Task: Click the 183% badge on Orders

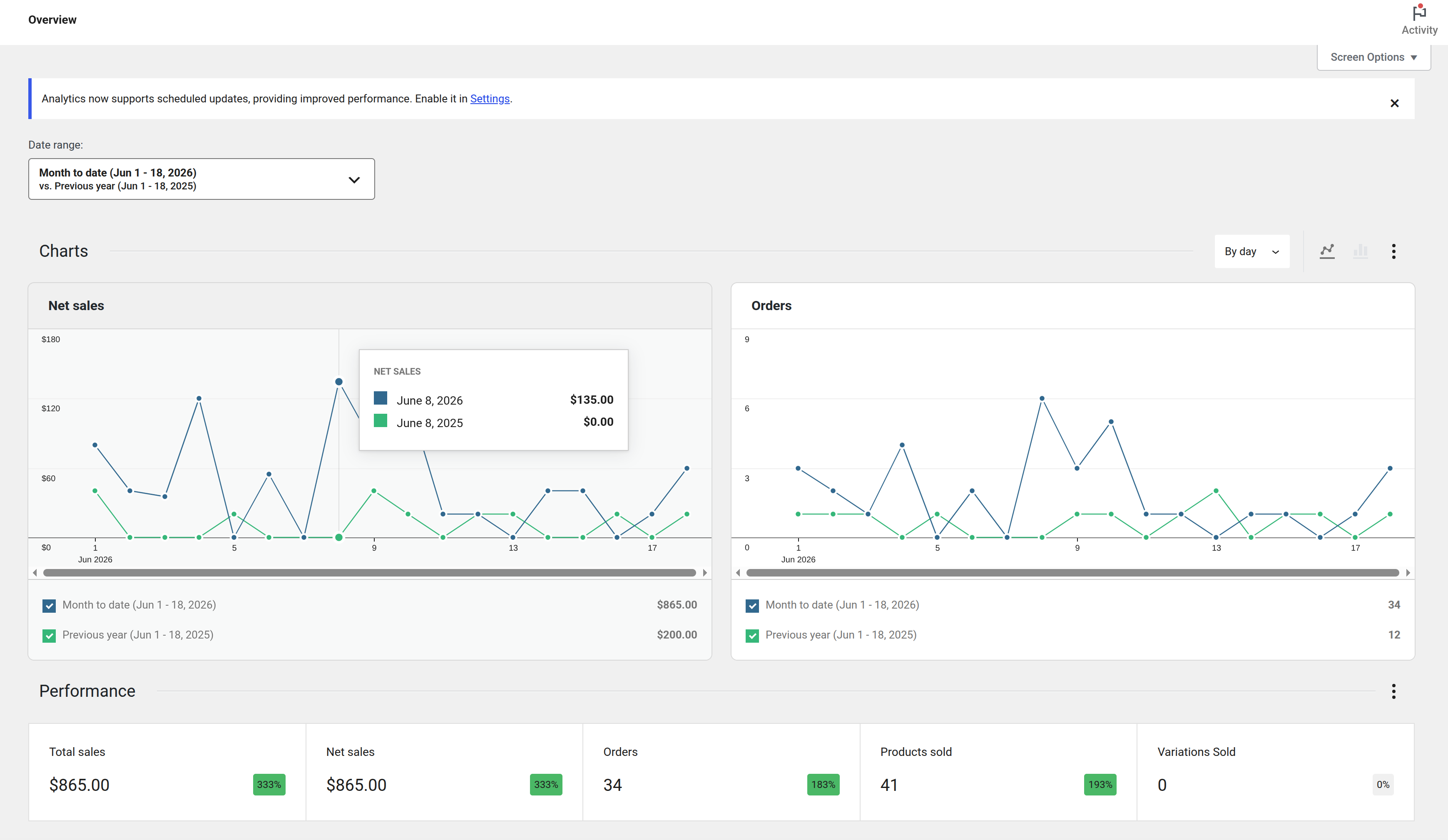Action: (823, 785)
